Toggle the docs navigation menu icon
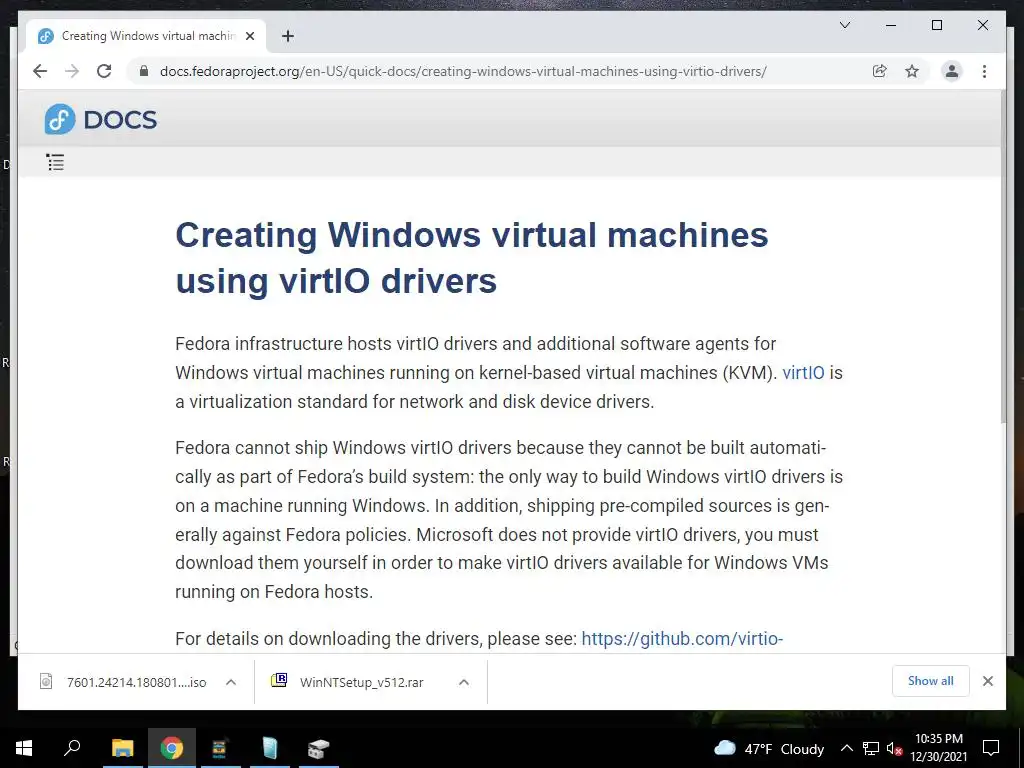Viewport: 1024px width, 768px height. coord(56,162)
